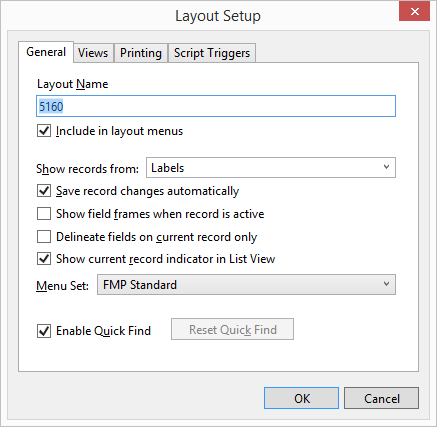Click the Cancel button

point(381,398)
